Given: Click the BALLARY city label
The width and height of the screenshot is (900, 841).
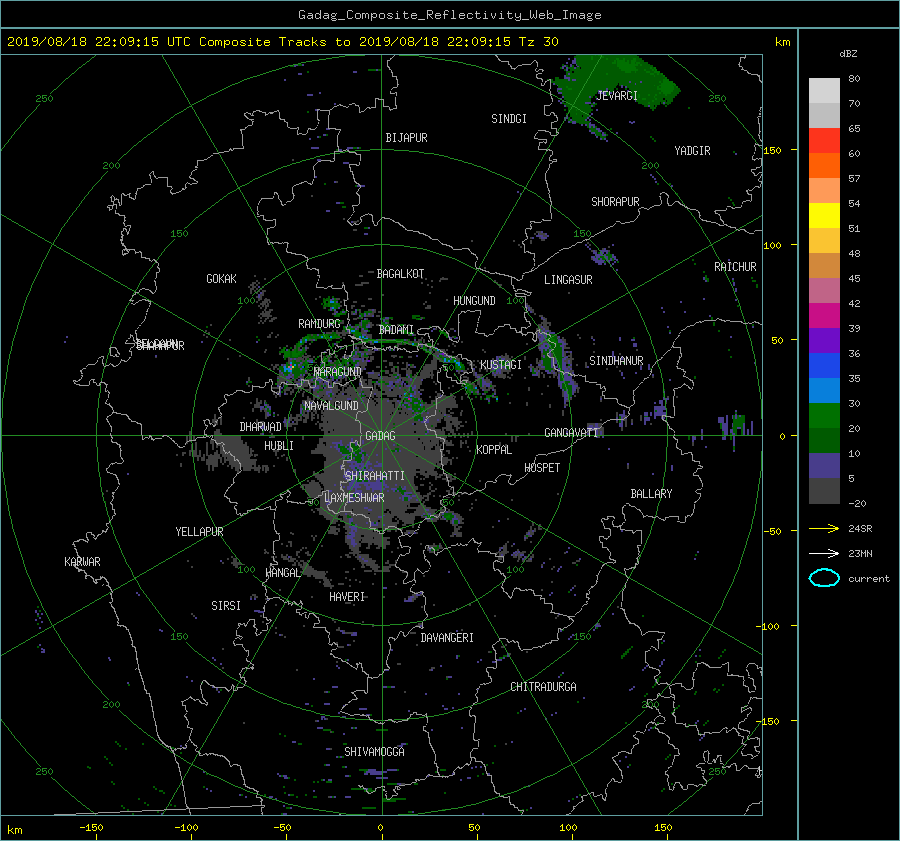Looking at the screenshot, I should (x=651, y=494).
